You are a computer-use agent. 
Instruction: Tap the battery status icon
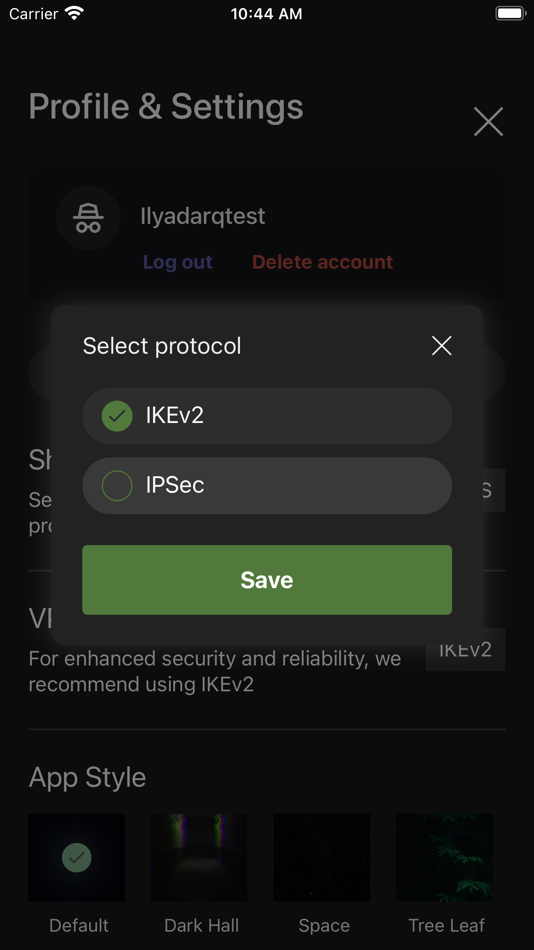(x=510, y=13)
